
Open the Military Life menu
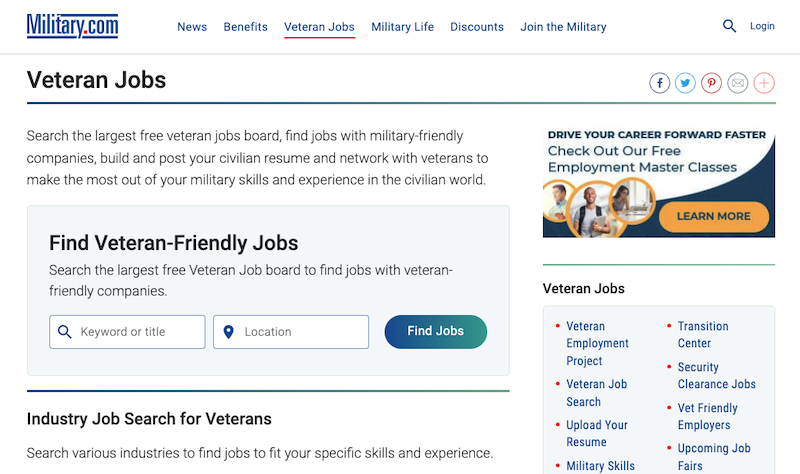403,27
